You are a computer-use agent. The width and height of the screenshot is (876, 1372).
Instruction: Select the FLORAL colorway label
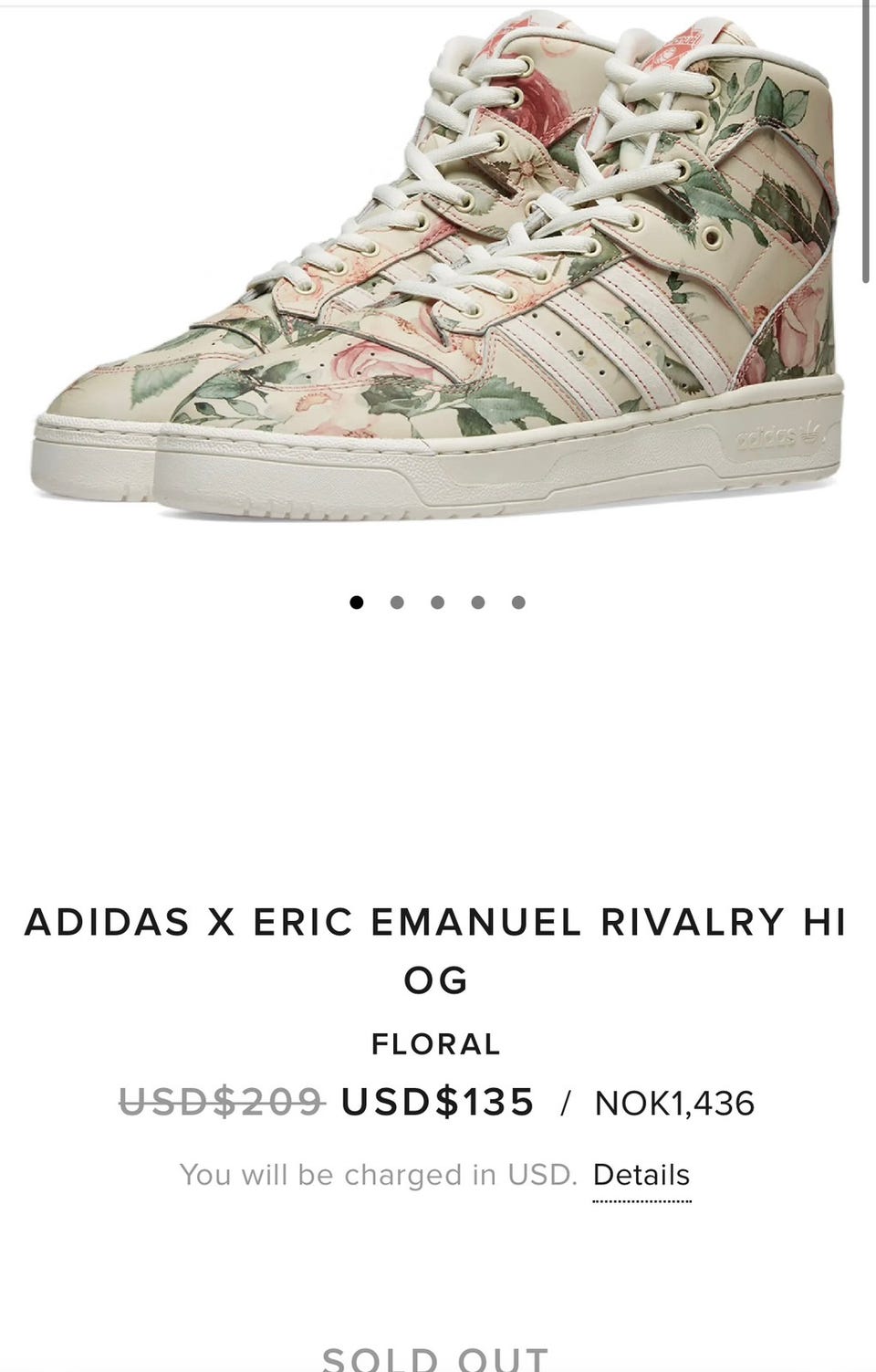[x=436, y=1043]
